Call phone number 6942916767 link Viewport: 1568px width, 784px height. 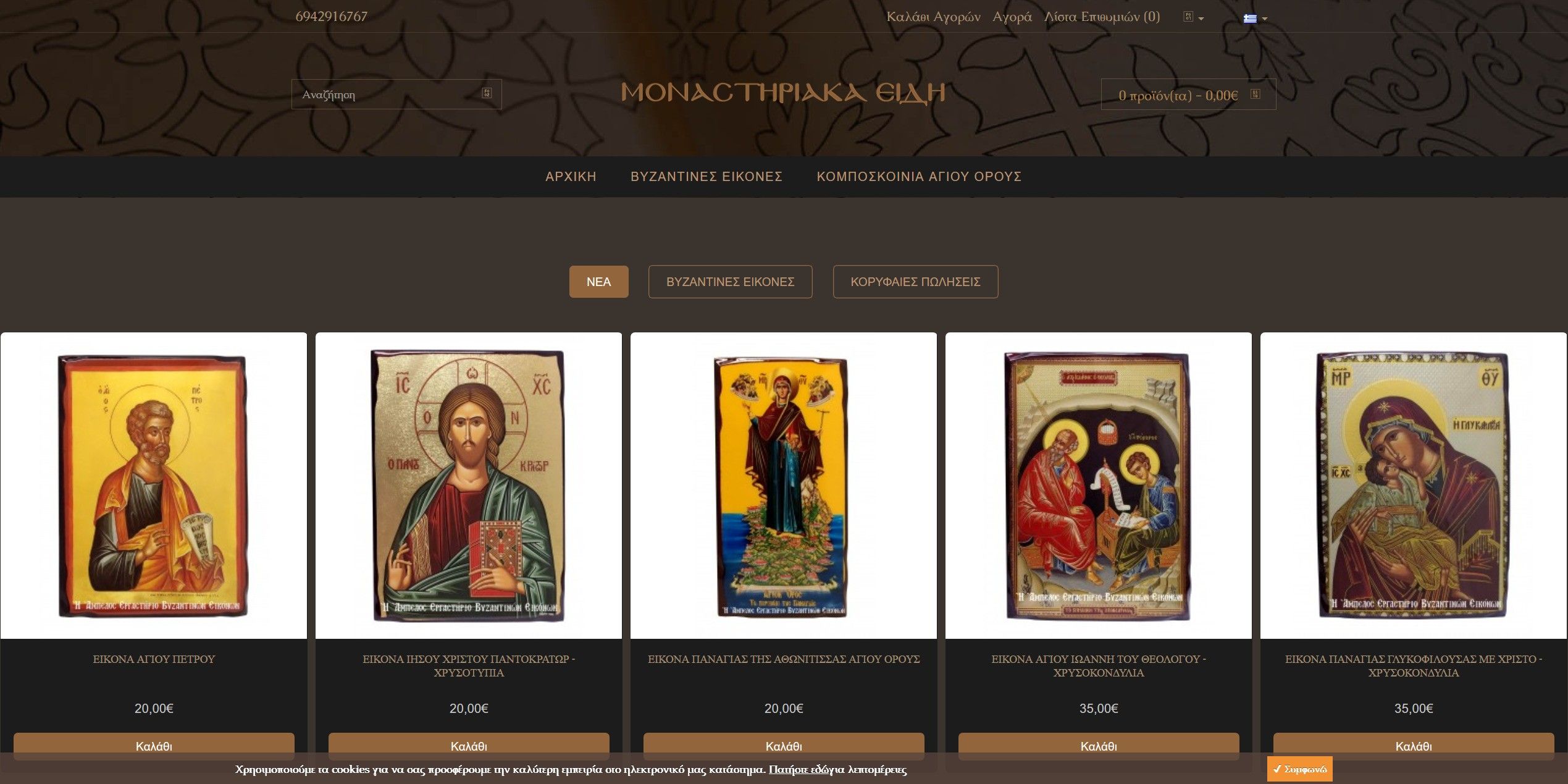[332, 17]
